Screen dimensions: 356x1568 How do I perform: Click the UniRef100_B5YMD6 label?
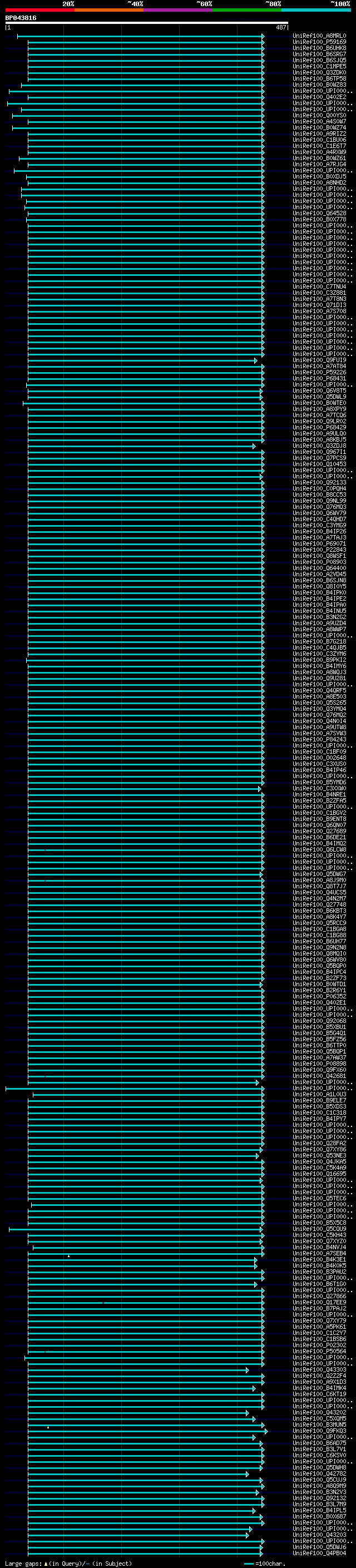[319, 782]
